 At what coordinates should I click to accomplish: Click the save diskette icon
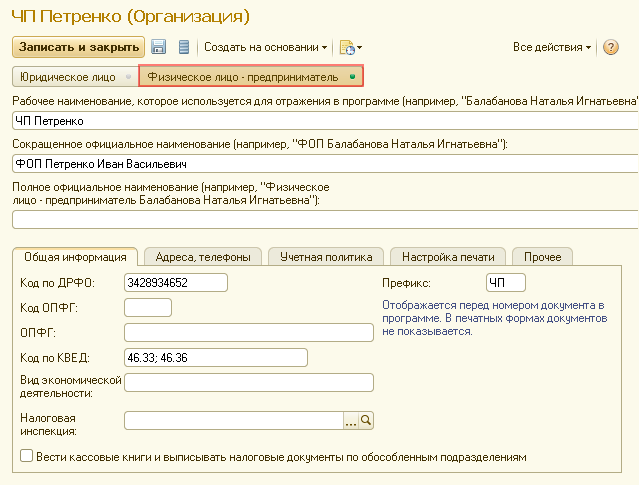pyautogui.click(x=159, y=47)
